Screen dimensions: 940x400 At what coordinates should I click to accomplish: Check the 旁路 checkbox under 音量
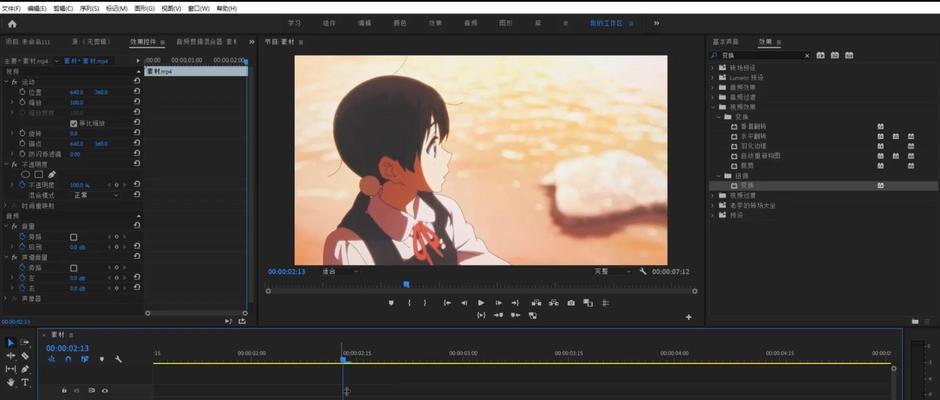tap(74, 237)
